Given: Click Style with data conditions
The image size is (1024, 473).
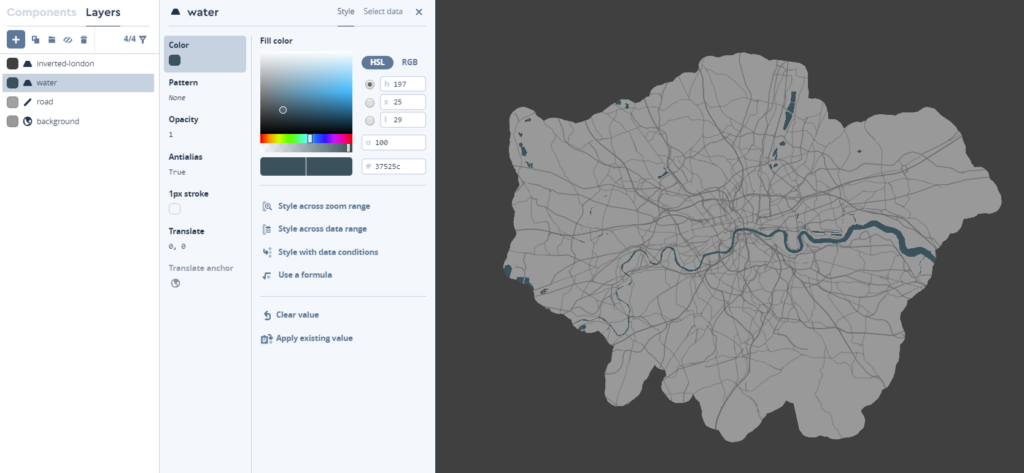Looking at the screenshot, I should 327,252.
